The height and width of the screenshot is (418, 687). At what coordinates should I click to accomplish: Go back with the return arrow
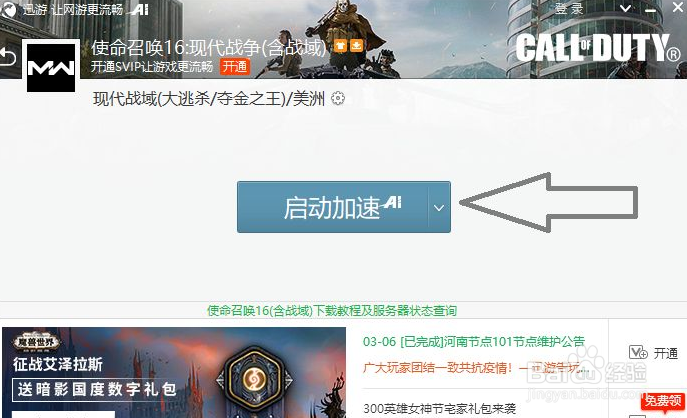[7, 58]
